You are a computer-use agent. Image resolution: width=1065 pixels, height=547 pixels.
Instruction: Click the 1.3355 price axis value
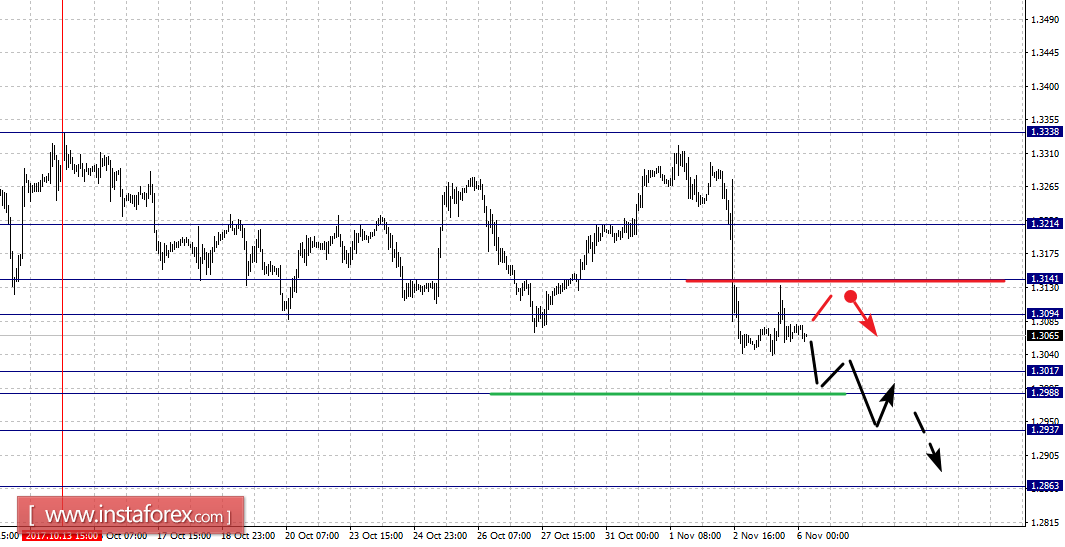tap(1045, 120)
